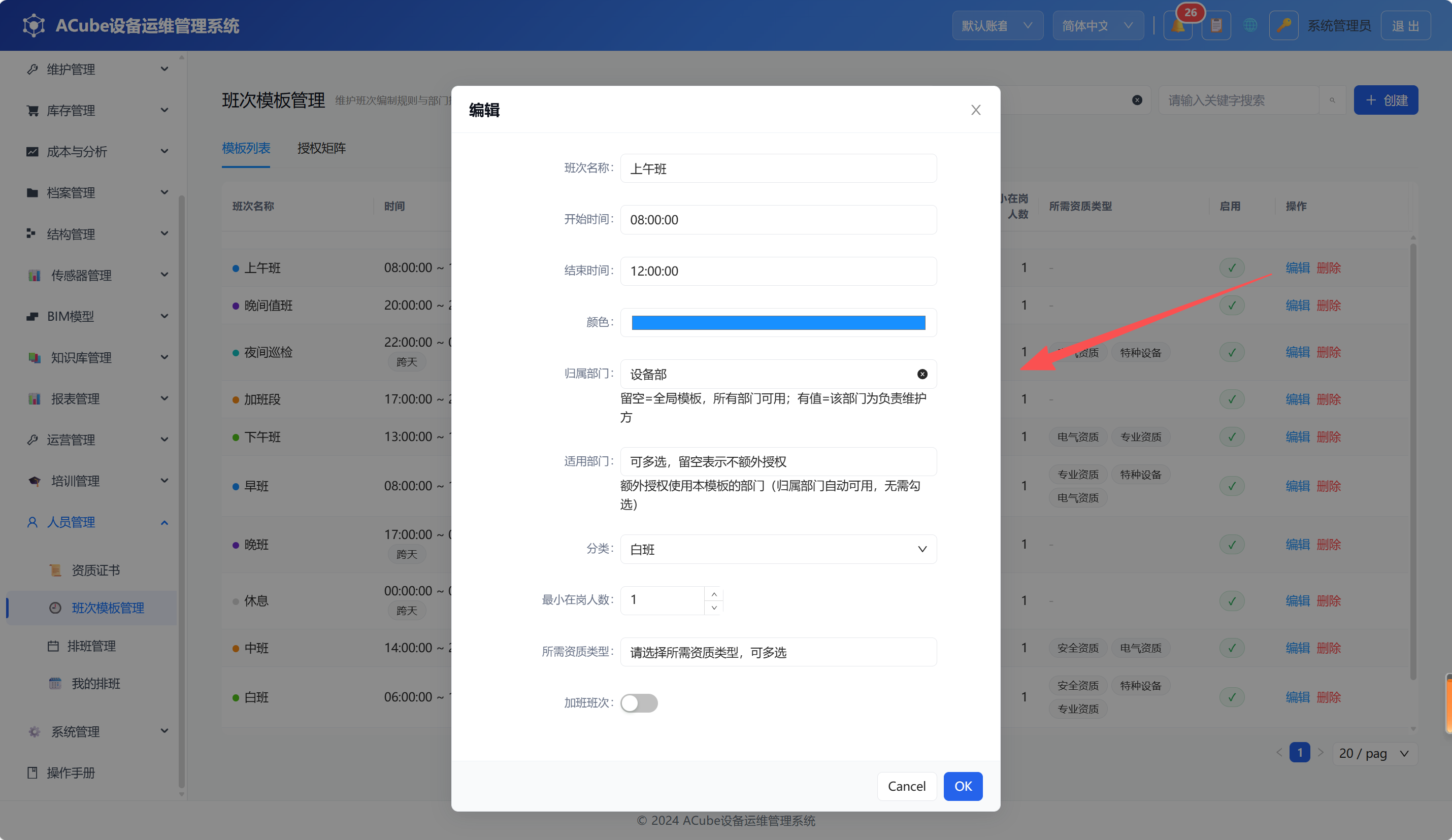Open the 简体中文 language dropdown
This screenshot has height=840, width=1452.
point(1098,25)
